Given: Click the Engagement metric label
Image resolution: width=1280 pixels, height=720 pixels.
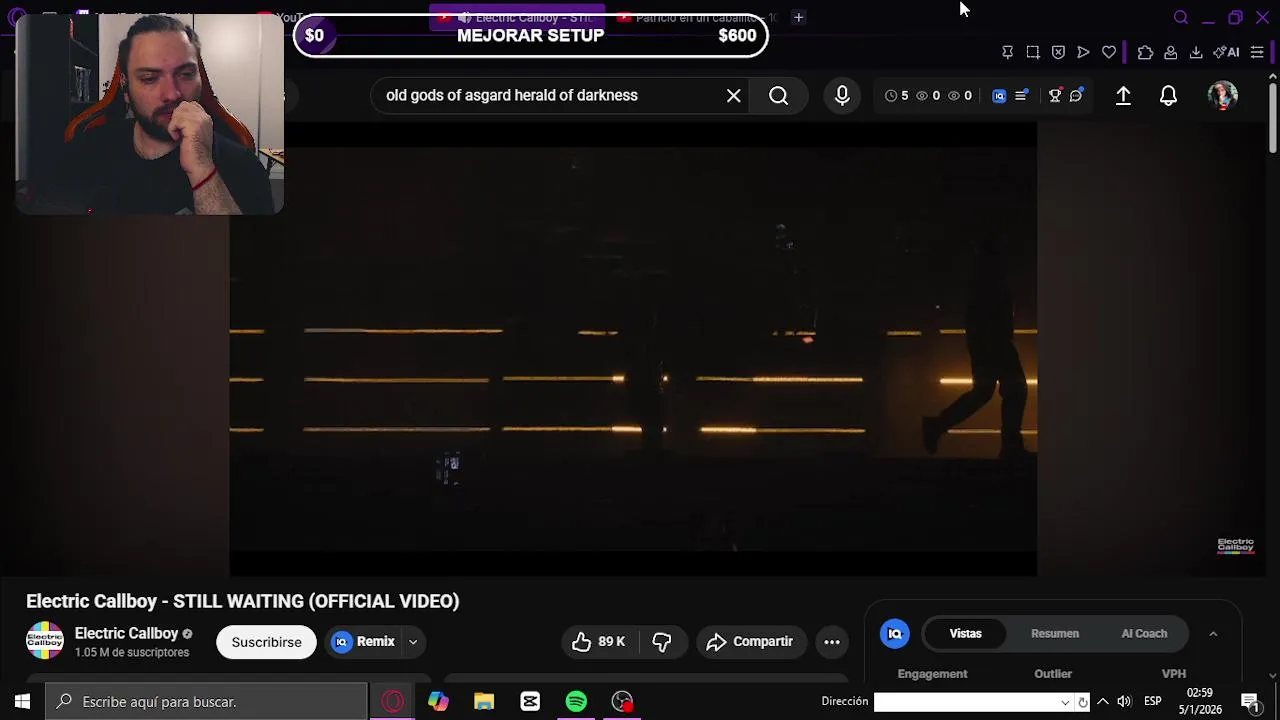Looking at the screenshot, I should click(x=932, y=674).
